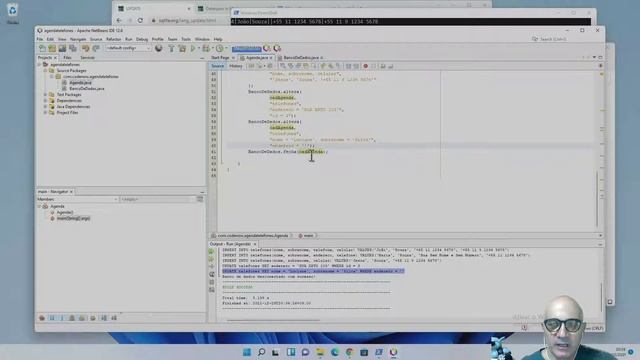Open File Explorer from the taskbar

tap(320, 352)
